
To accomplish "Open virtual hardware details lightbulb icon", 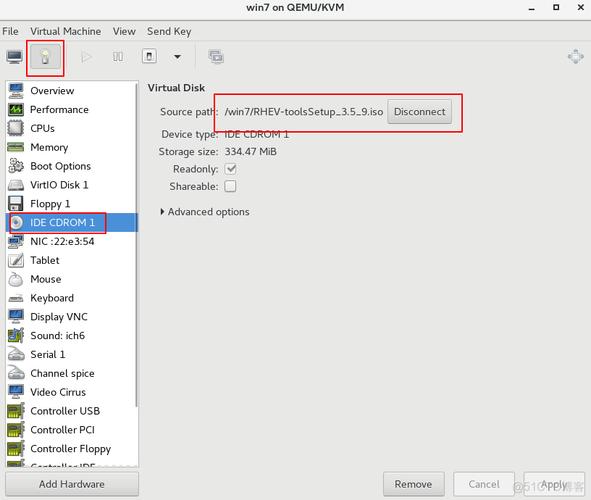I will 45,57.
